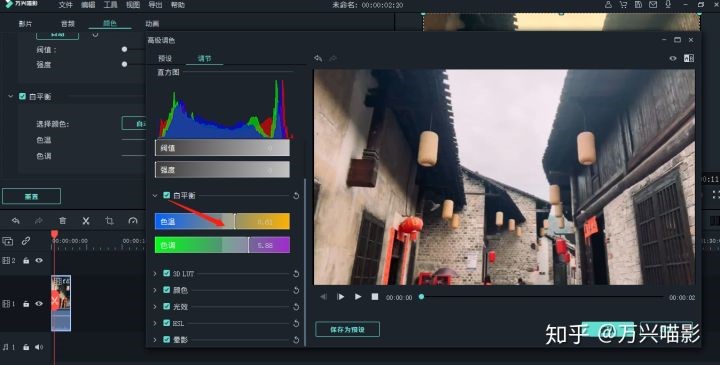This screenshot has width=720, height=365.
Task: Switch to the 音频 tab
Action: (x=68, y=23)
